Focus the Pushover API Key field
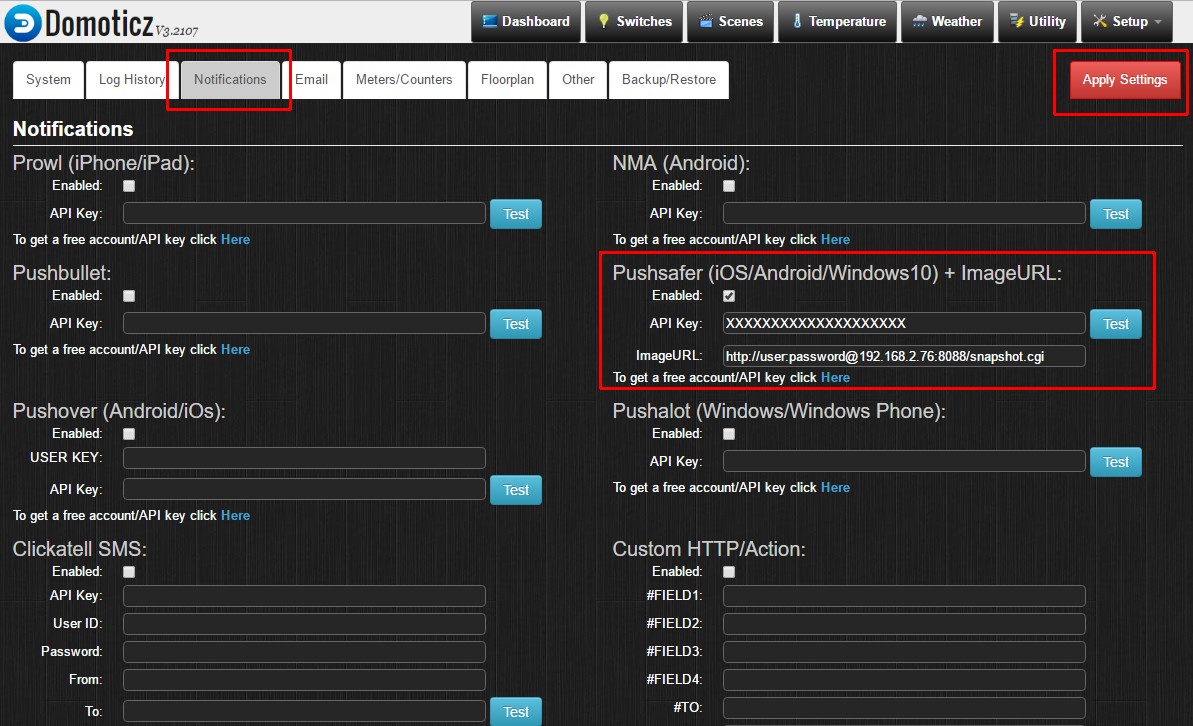The image size is (1193, 726). [304, 489]
